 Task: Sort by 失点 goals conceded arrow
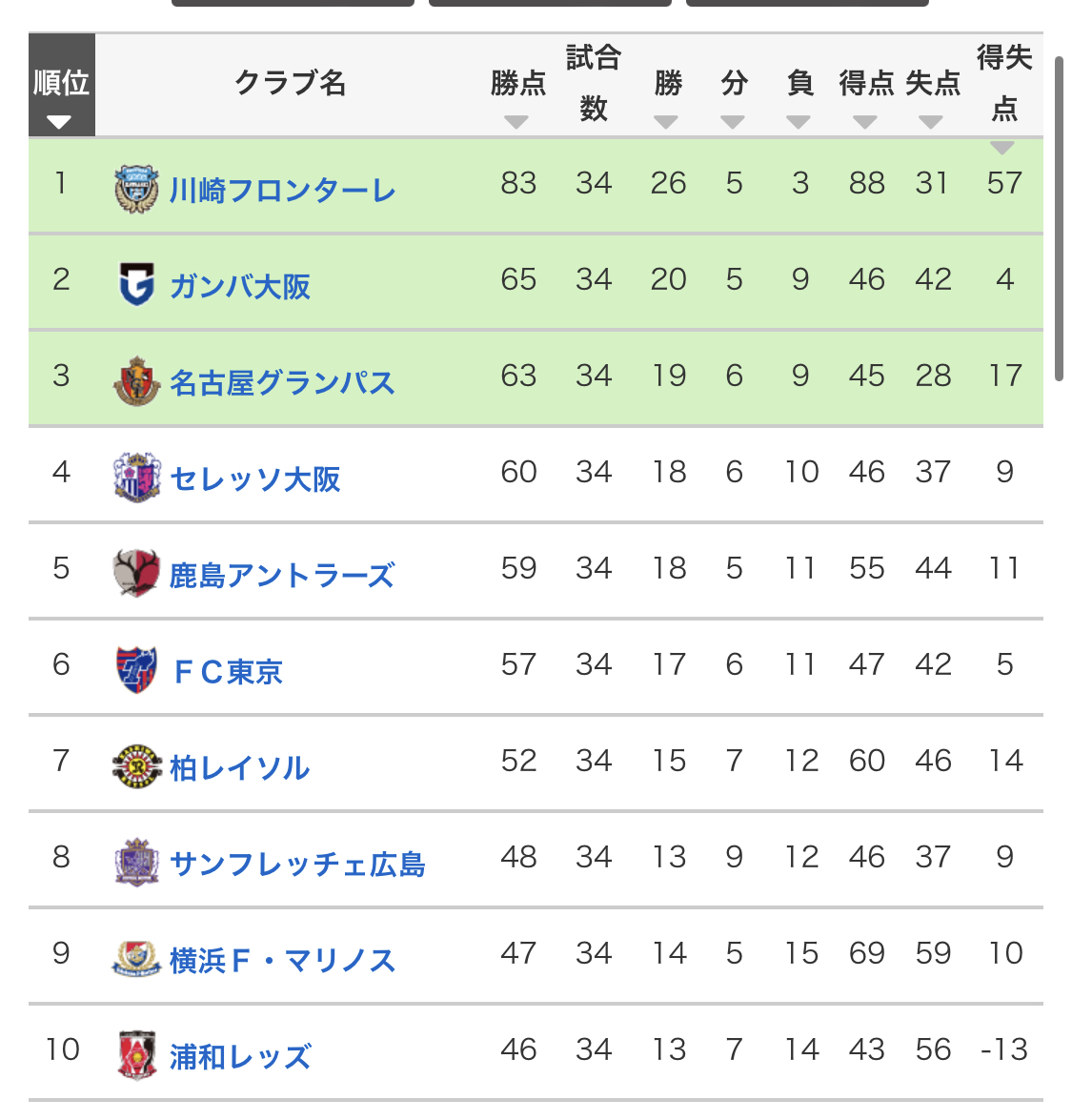[931, 122]
